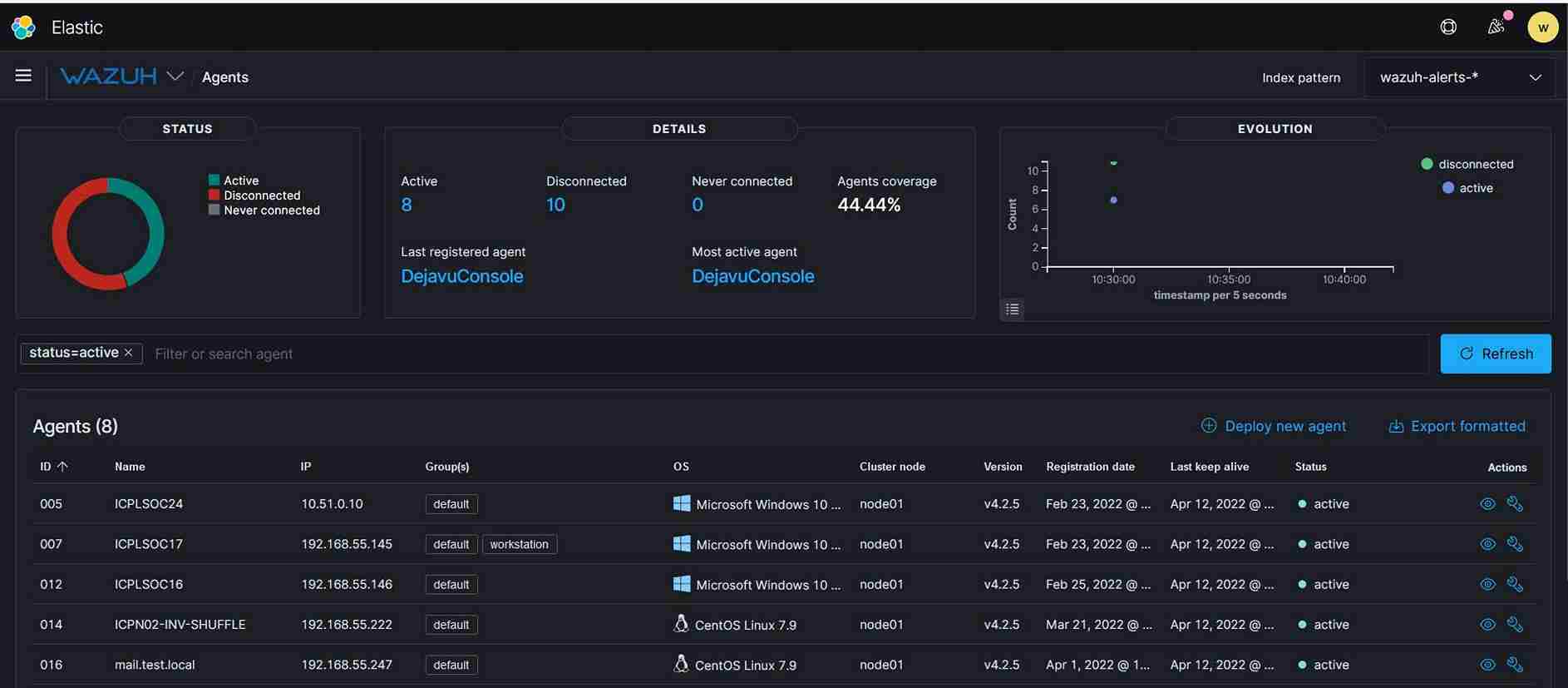
Task: Toggle the Evolution chart legend list icon
Action: click(x=1012, y=309)
